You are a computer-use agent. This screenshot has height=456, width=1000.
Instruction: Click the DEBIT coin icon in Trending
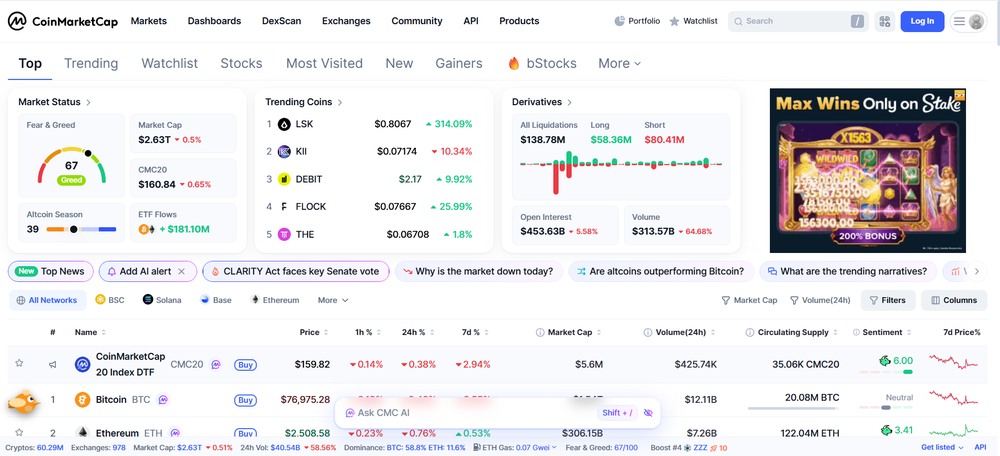(x=284, y=179)
